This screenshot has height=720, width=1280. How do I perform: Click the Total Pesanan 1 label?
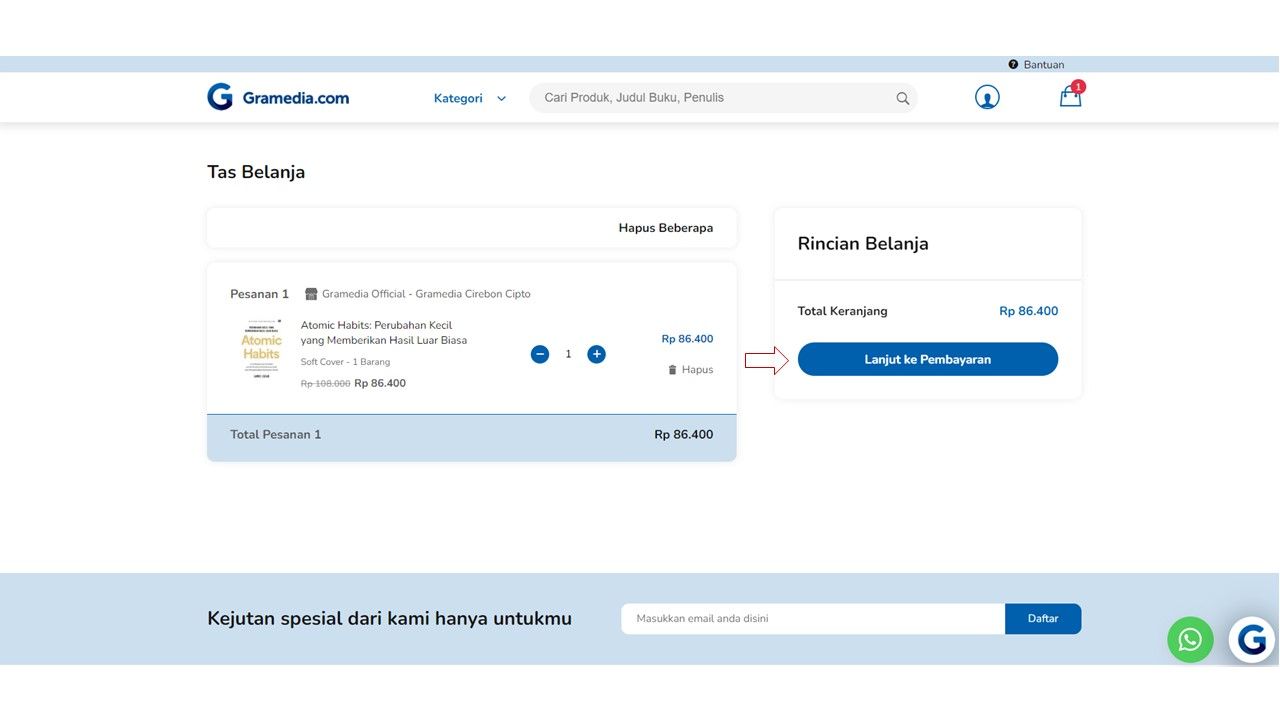point(276,435)
